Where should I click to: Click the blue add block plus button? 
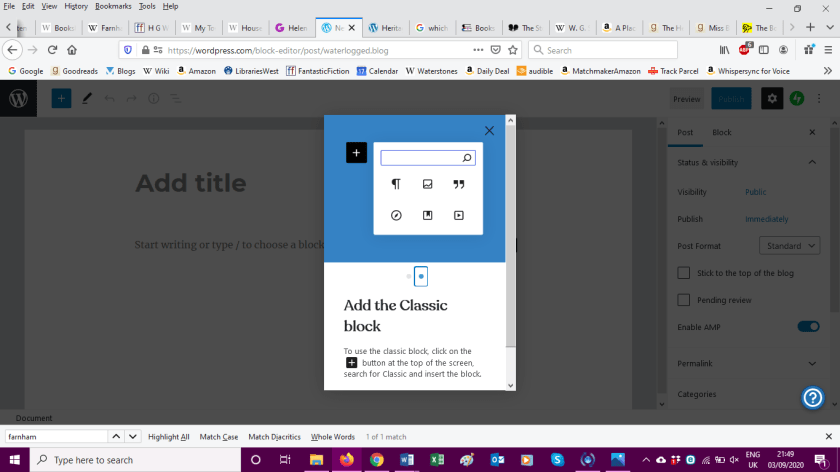click(61, 98)
